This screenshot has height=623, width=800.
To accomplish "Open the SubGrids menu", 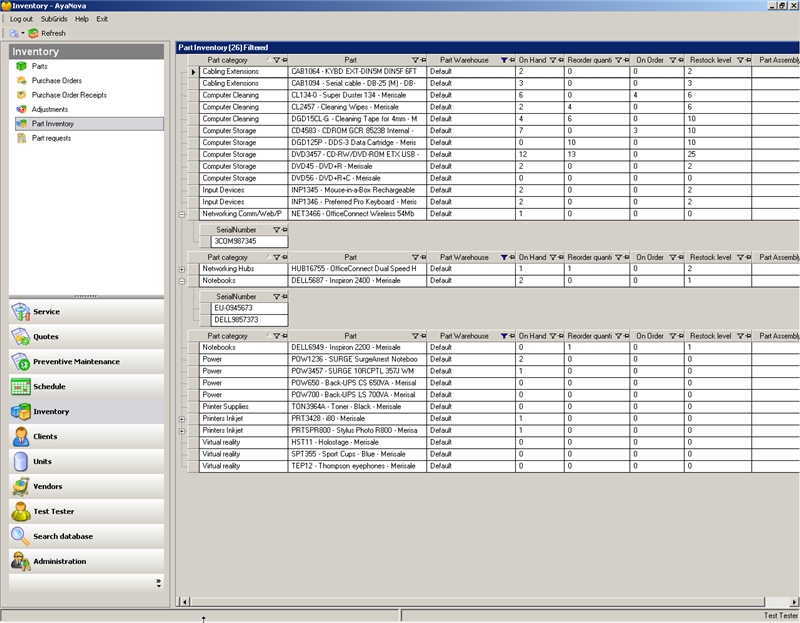I will click(54, 19).
